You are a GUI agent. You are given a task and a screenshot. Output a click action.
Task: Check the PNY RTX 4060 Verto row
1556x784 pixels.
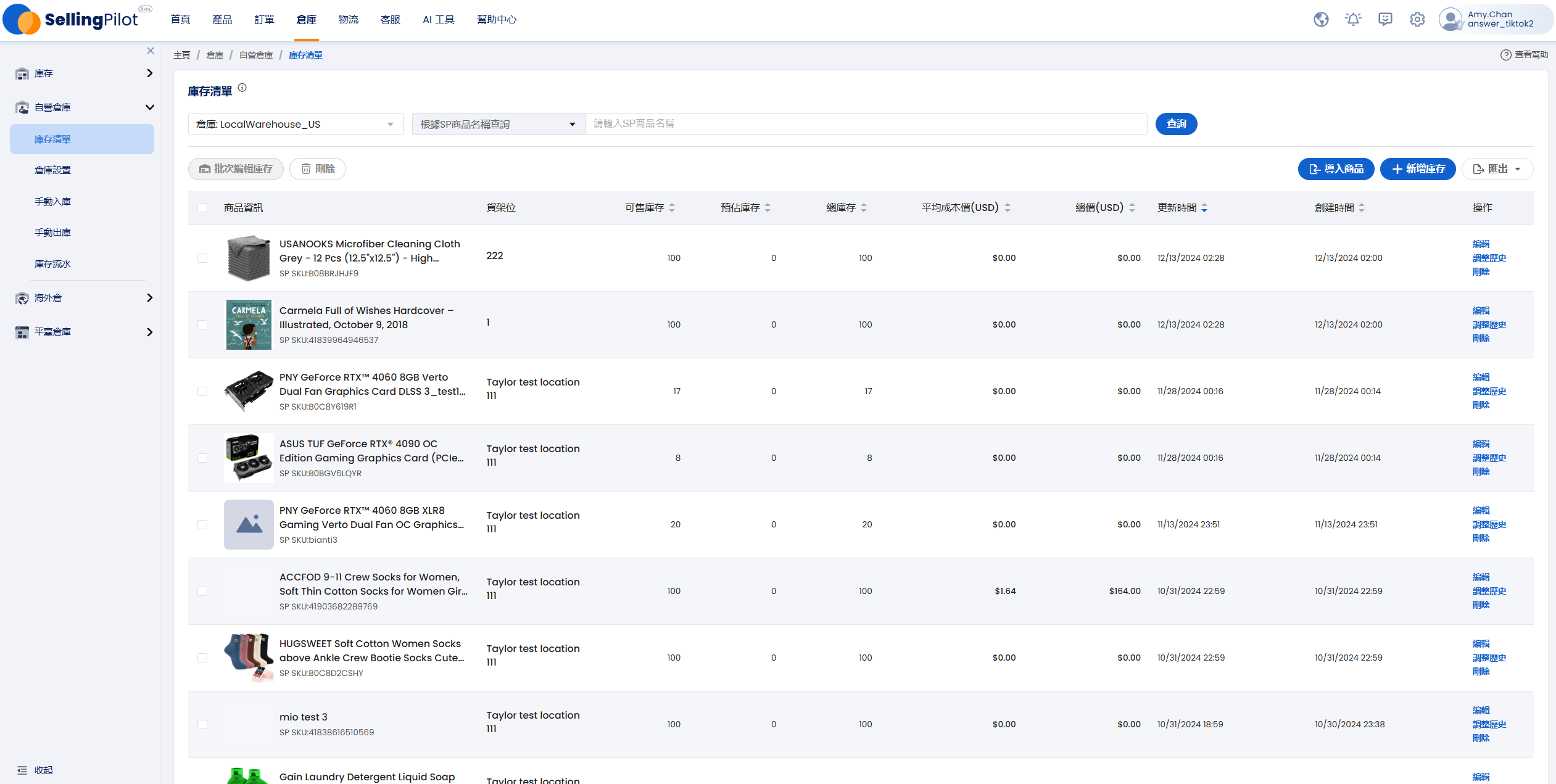coord(202,391)
